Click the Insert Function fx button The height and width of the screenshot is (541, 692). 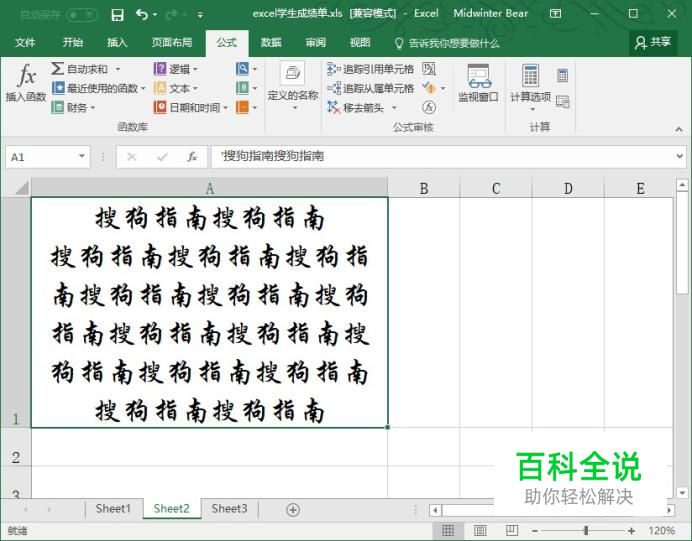[26, 82]
